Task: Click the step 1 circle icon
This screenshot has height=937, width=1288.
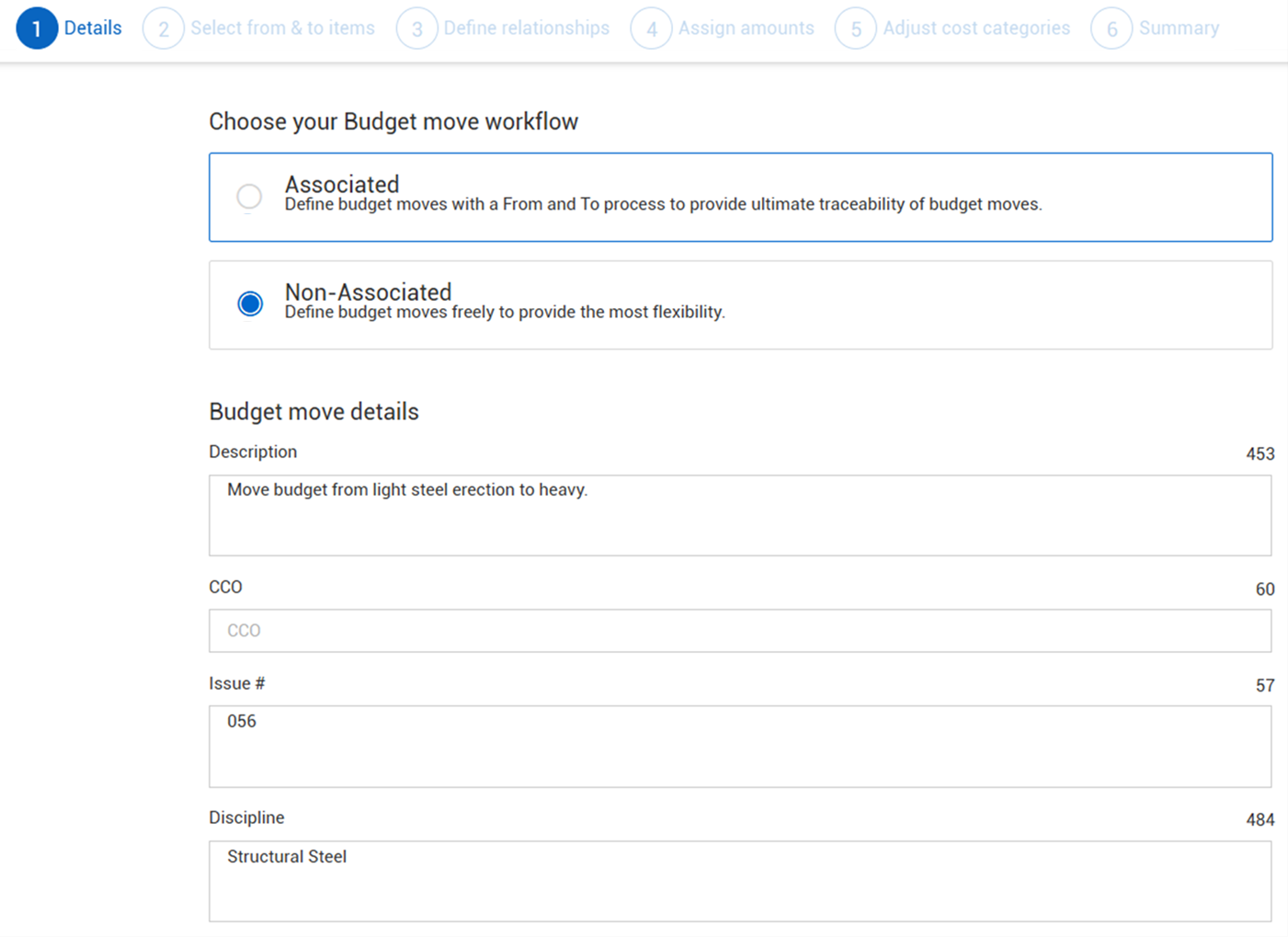Action: (x=37, y=29)
